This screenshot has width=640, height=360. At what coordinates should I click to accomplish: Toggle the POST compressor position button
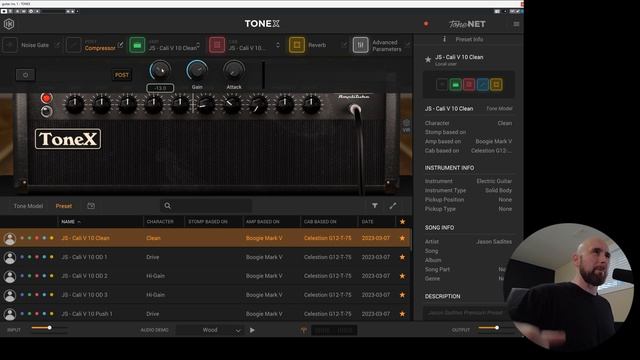122,75
